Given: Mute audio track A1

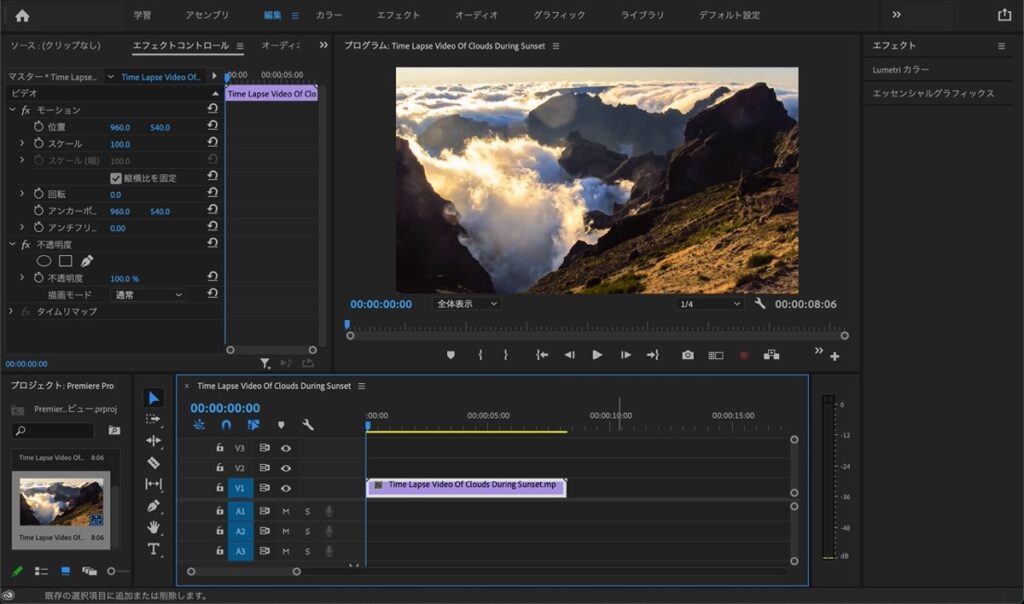Looking at the screenshot, I should tap(285, 511).
